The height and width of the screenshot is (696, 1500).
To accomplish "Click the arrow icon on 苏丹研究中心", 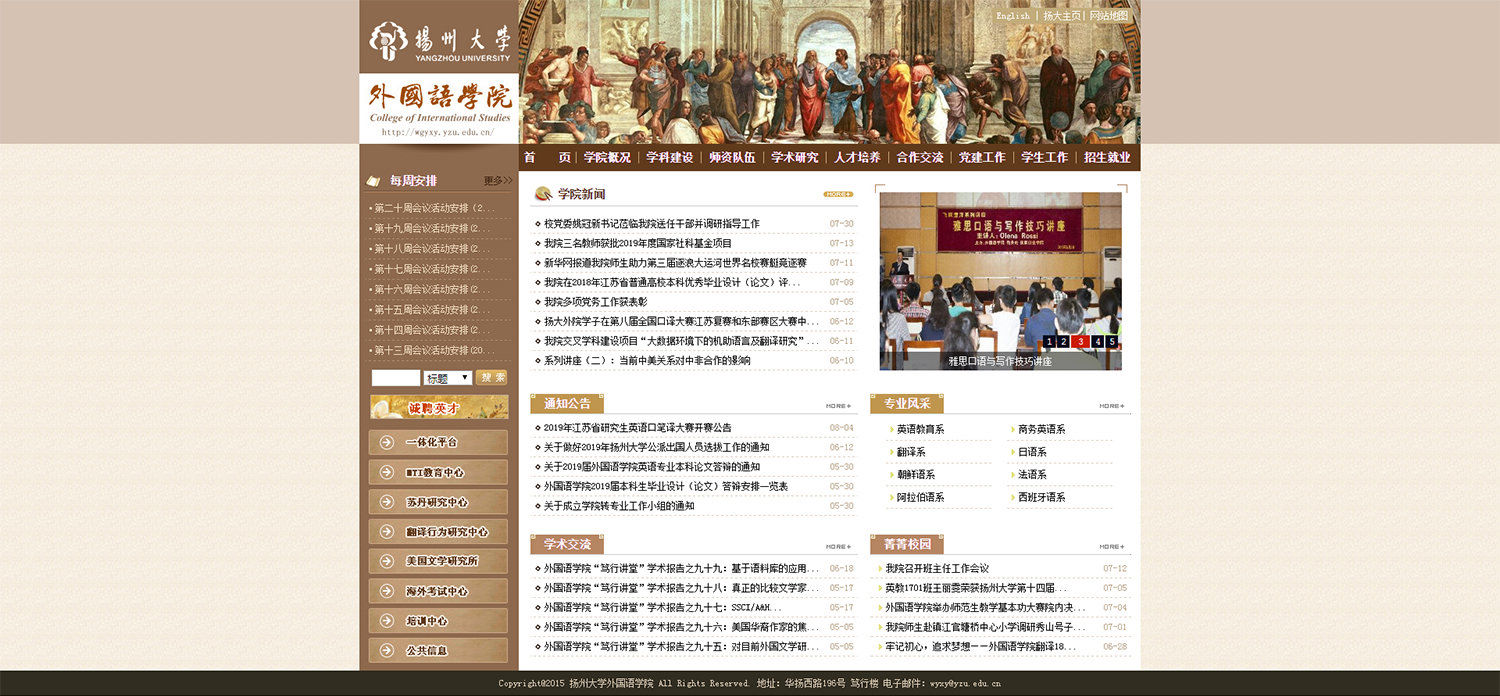I will [387, 502].
